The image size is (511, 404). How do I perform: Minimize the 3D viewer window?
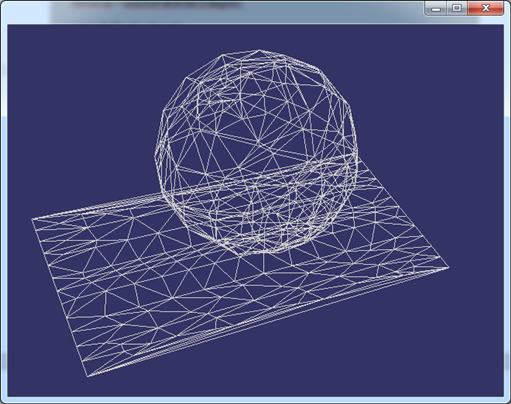click(x=436, y=8)
